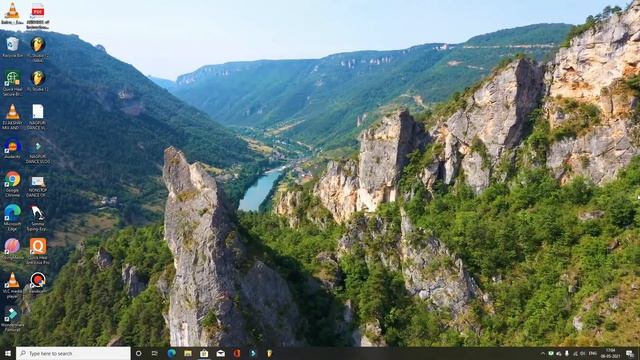Open the pink round app shortcut
The width and height of the screenshot is (640, 360).
pos(12,249)
